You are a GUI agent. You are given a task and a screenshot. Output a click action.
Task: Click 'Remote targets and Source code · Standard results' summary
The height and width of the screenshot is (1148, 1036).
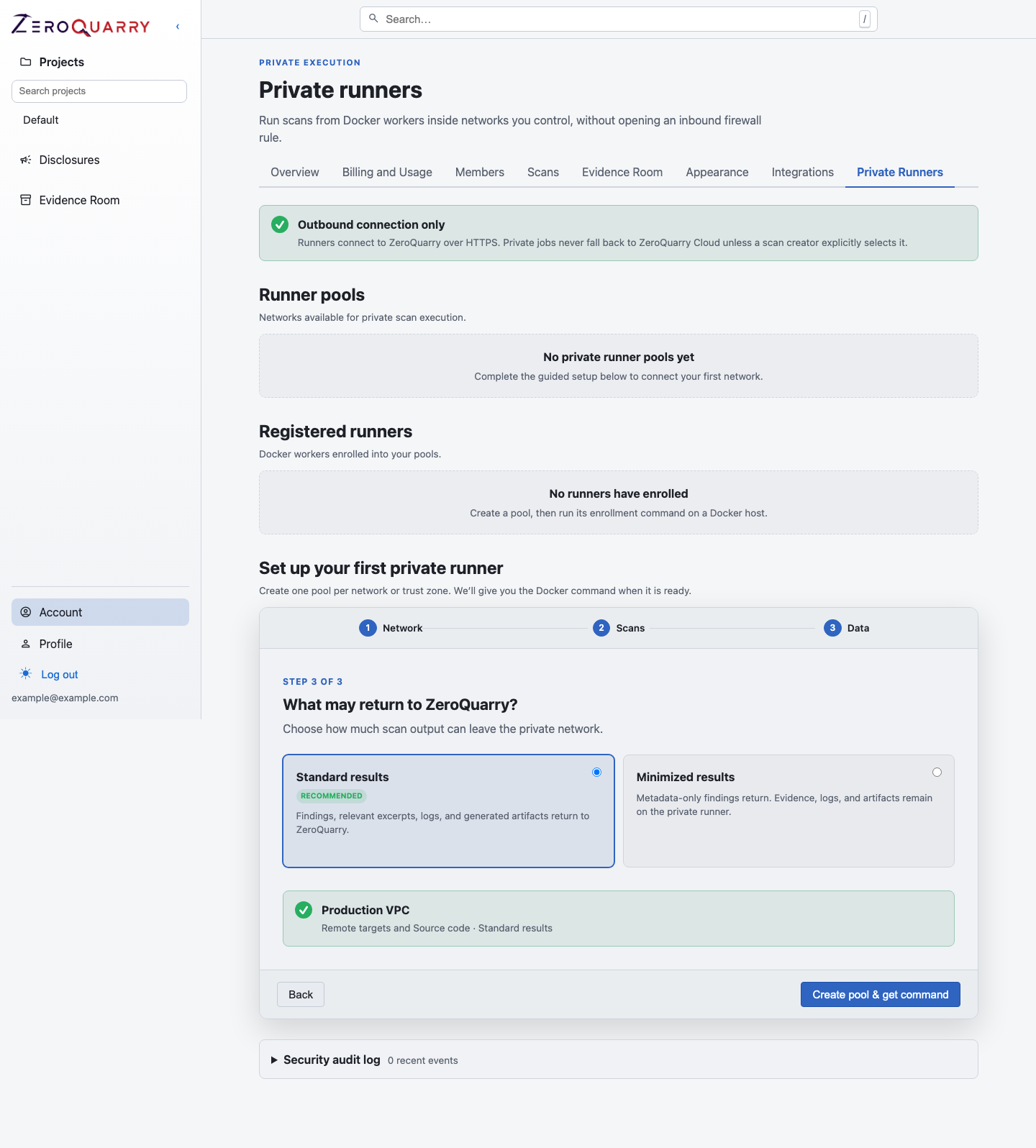pos(437,928)
